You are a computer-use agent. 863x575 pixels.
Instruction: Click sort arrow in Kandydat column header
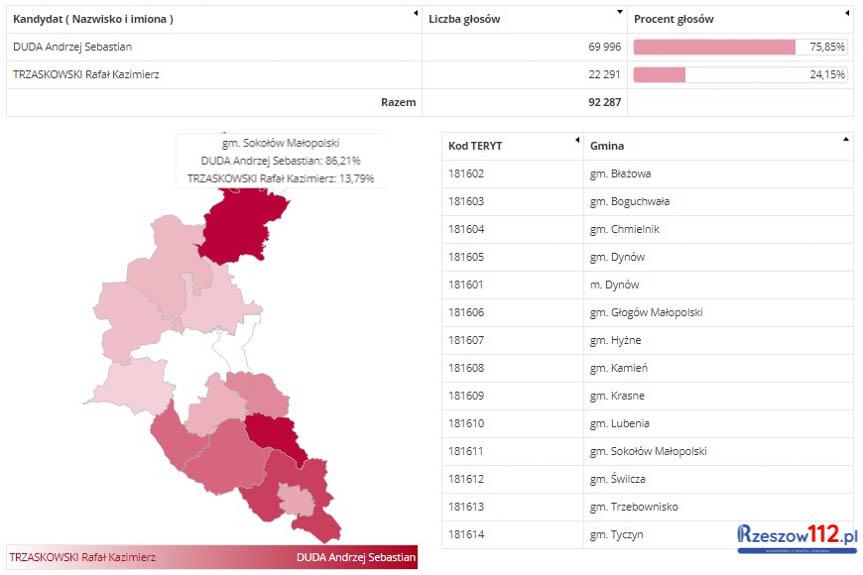pos(415,13)
